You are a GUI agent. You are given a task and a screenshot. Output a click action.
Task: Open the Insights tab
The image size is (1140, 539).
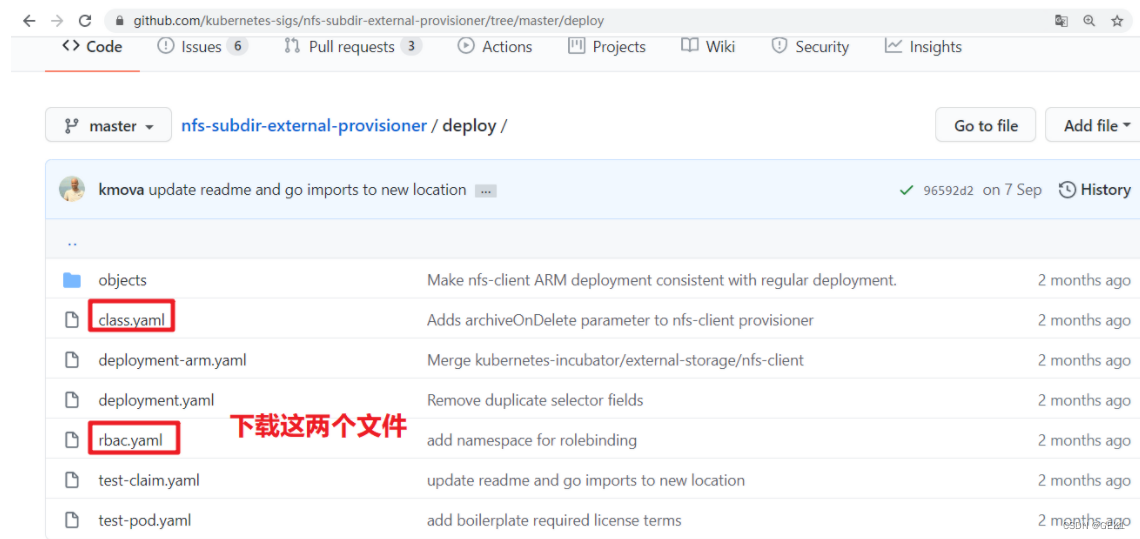click(923, 47)
